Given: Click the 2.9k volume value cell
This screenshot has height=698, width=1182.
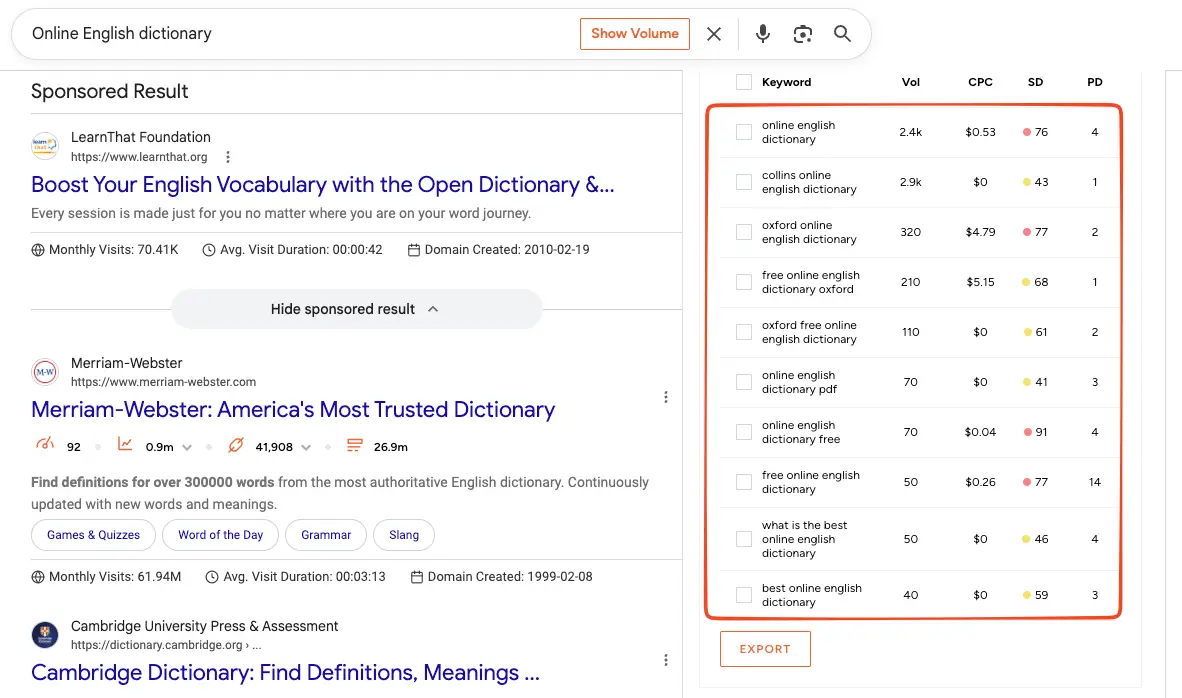Looking at the screenshot, I should pyautogui.click(x=911, y=182).
